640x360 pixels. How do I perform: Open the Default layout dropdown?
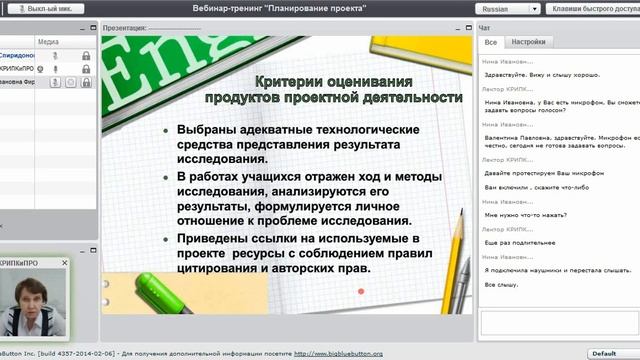pos(613,353)
